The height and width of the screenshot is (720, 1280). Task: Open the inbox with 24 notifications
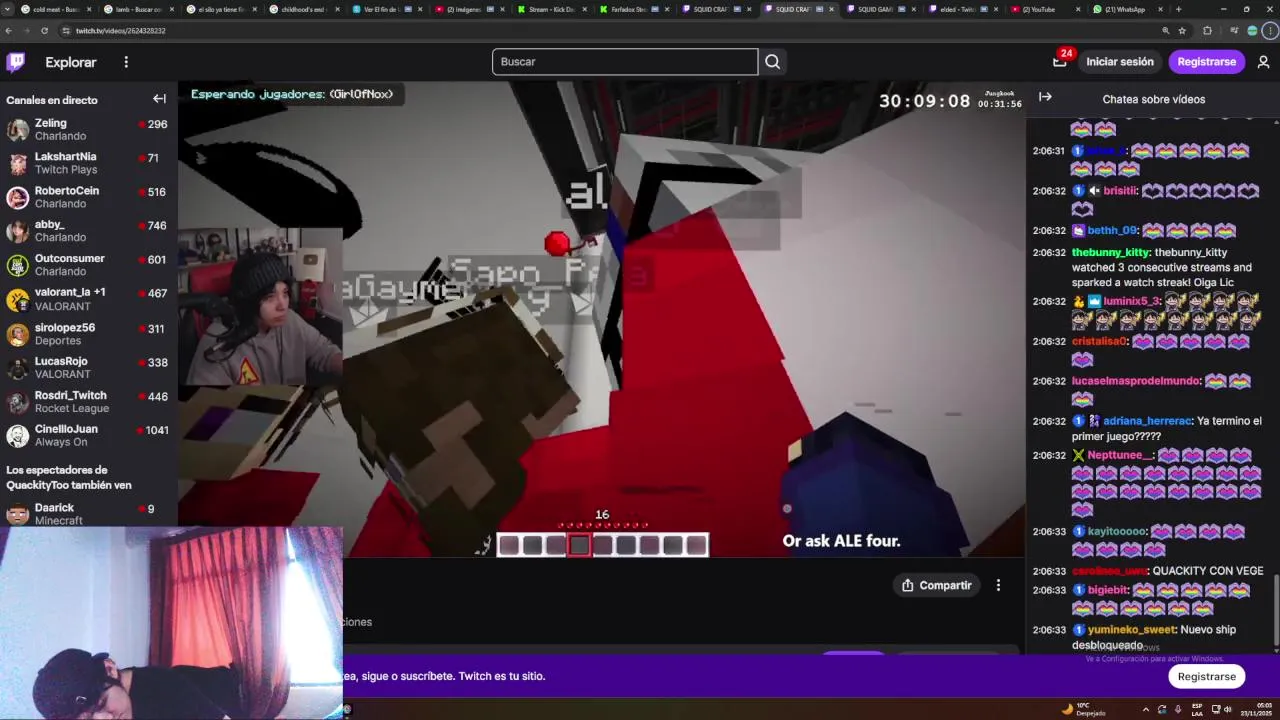click(1060, 62)
